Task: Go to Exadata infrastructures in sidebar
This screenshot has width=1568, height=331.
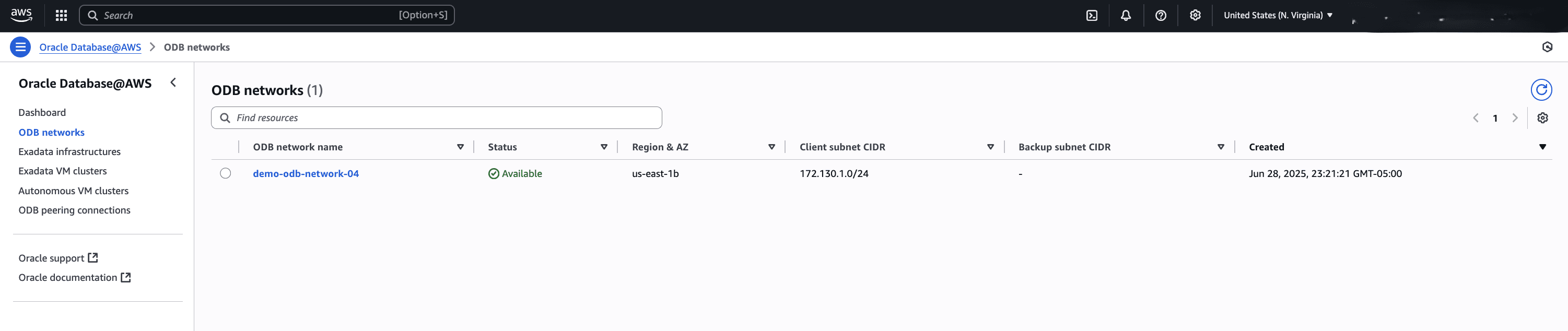Action: (x=69, y=151)
